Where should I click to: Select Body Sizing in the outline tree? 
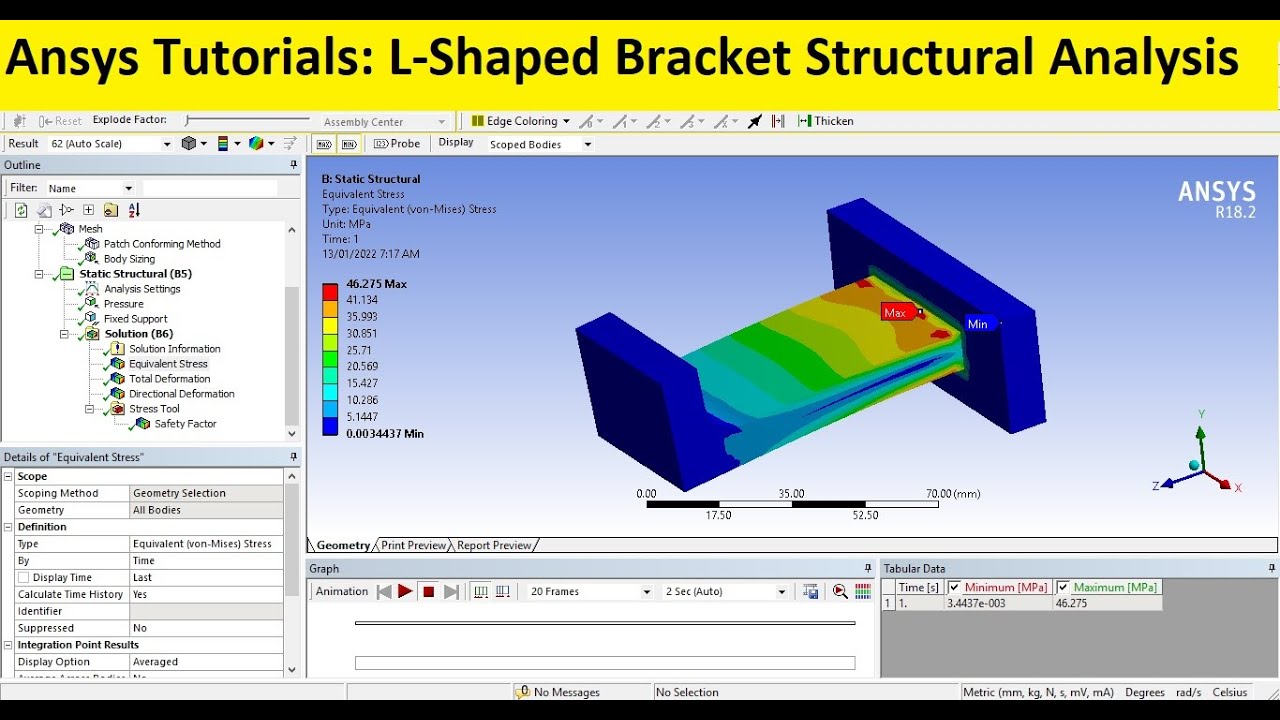click(129, 259)
